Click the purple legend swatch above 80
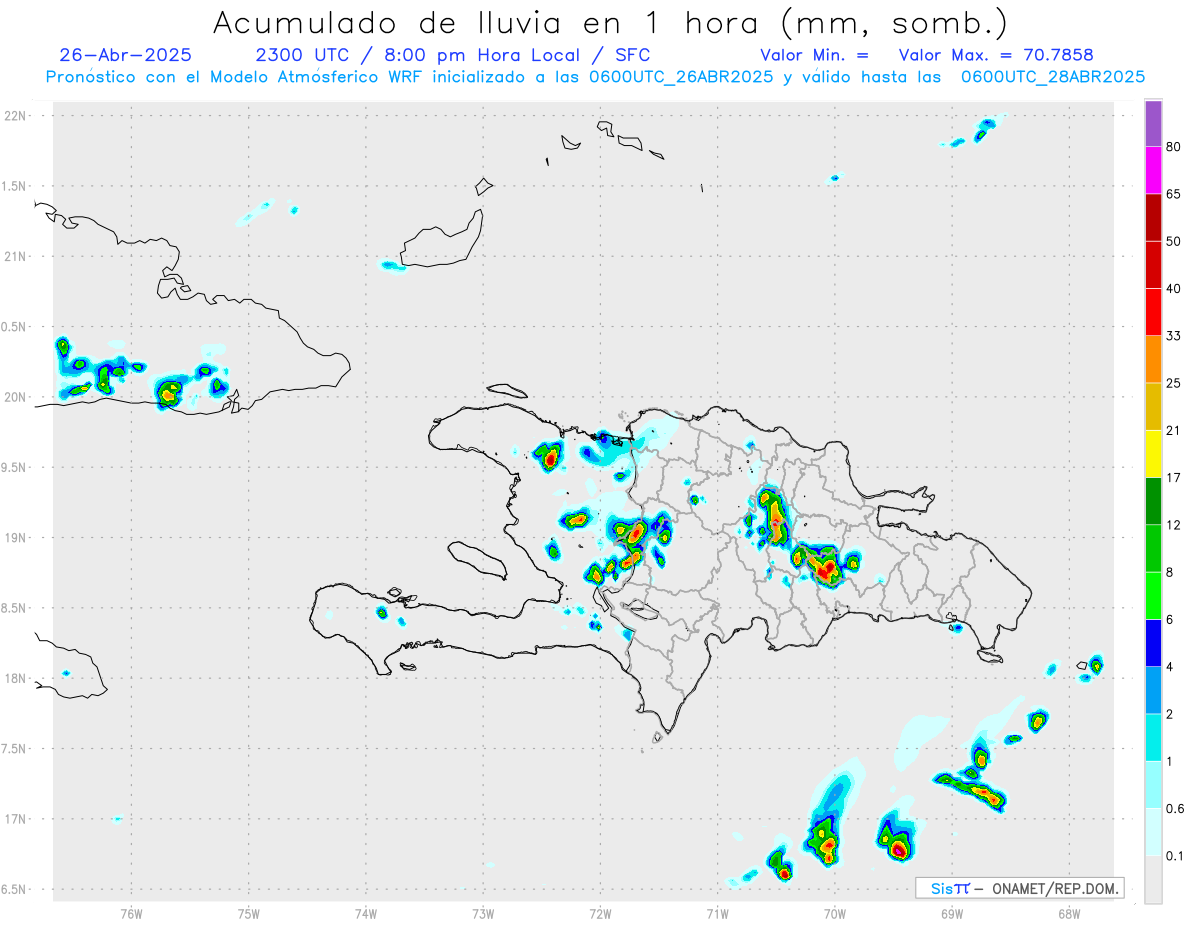The width and height of the screenshot is (1200, 927). coord(1153,124)
